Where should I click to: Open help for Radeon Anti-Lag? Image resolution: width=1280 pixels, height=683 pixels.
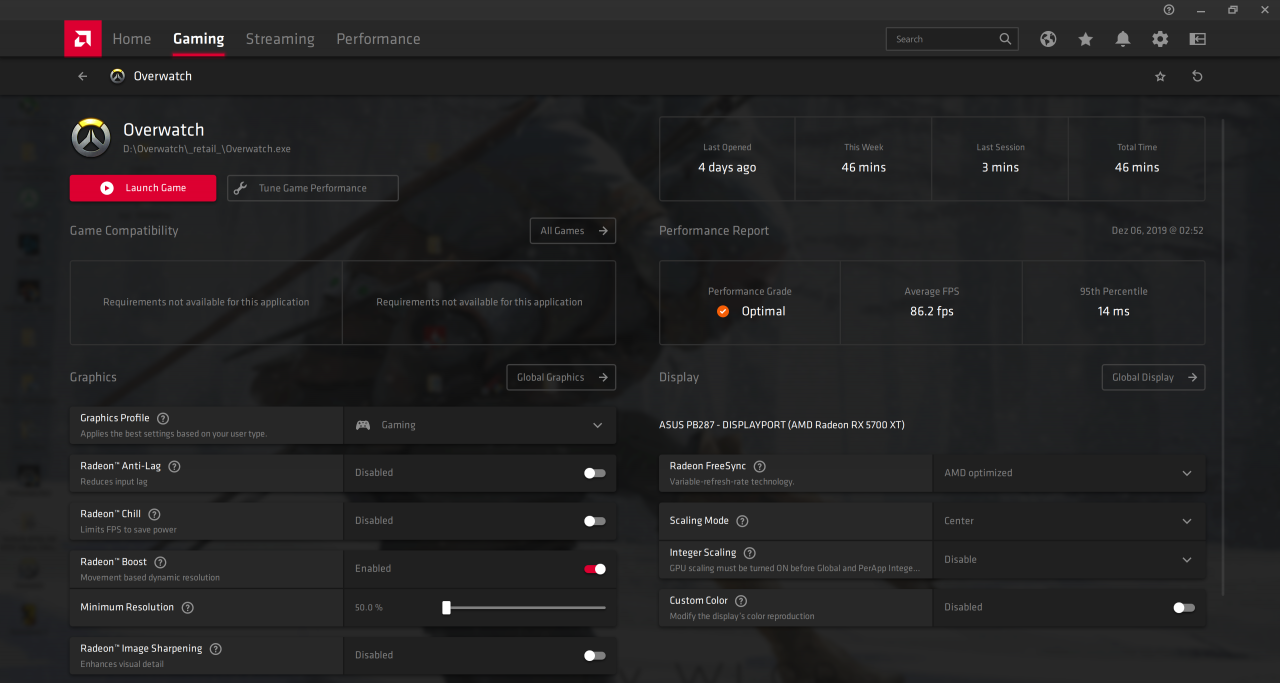point(174,466)
